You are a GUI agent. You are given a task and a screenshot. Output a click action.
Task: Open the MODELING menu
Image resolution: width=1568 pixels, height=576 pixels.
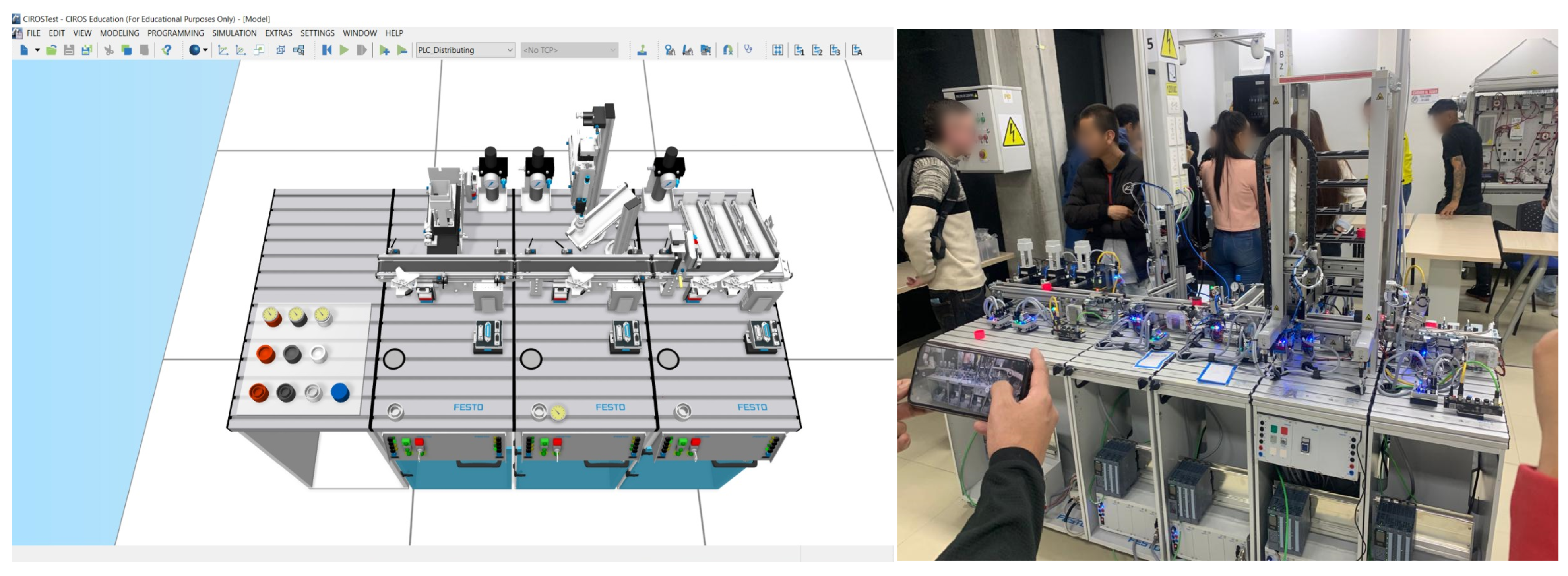click(119, 33)
